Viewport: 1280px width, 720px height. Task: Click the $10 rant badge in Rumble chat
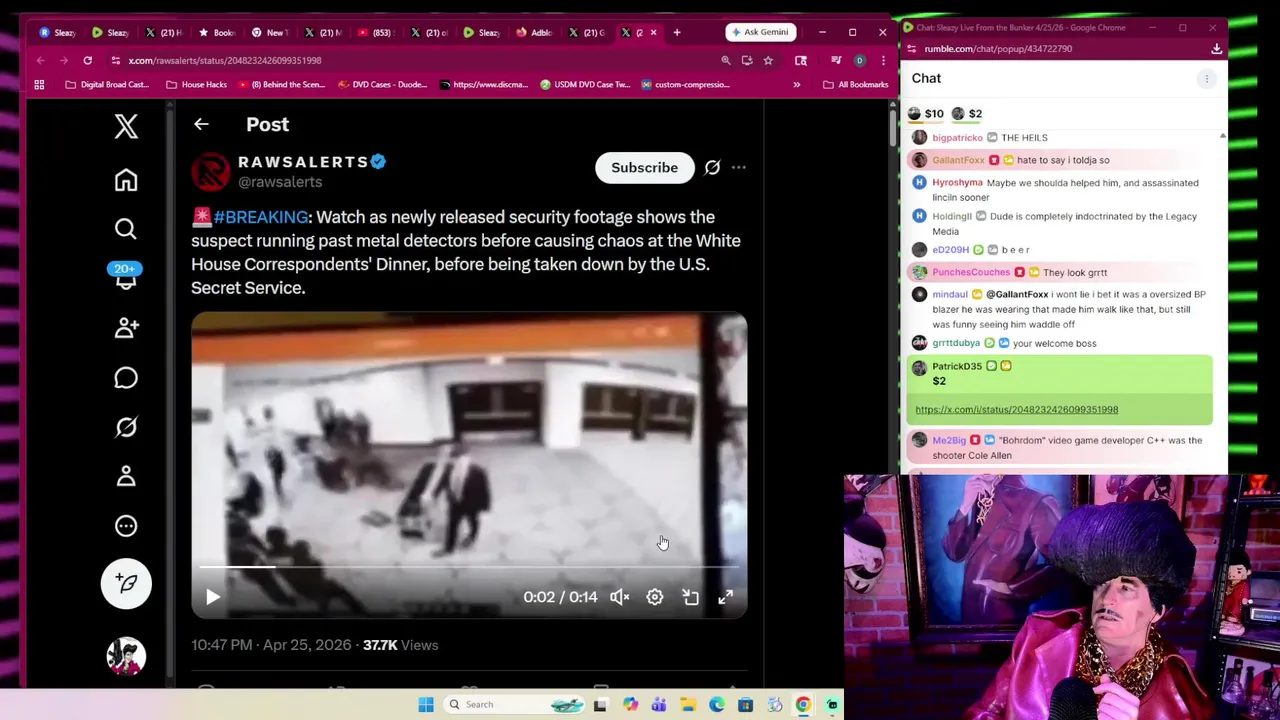pos(925,114)
